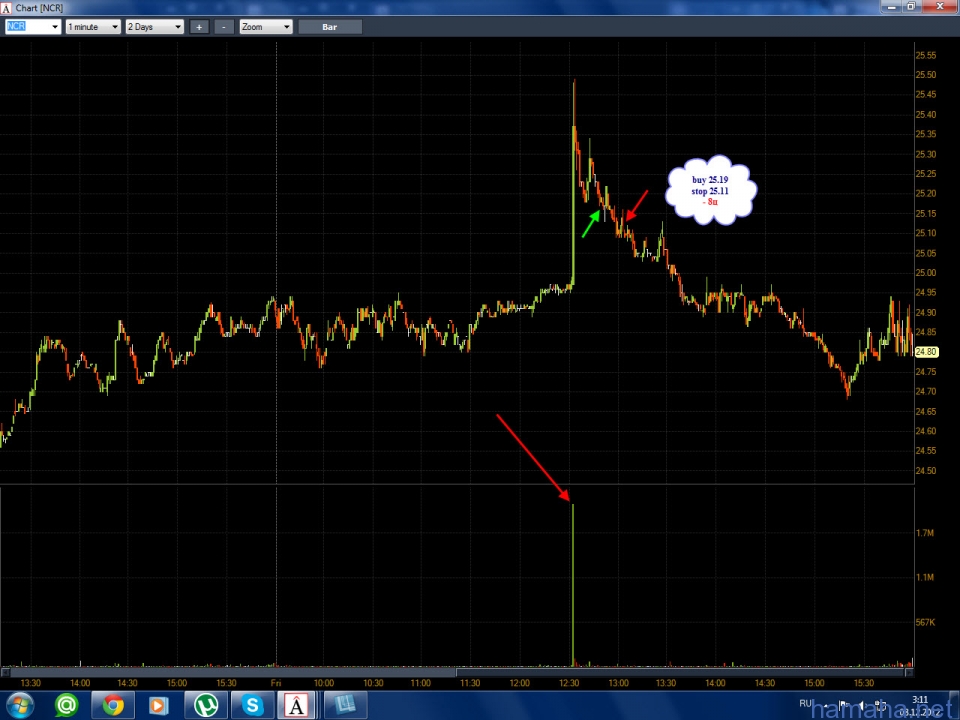
Task: Open the Windows Start menu orb
Action: [19, 705]
